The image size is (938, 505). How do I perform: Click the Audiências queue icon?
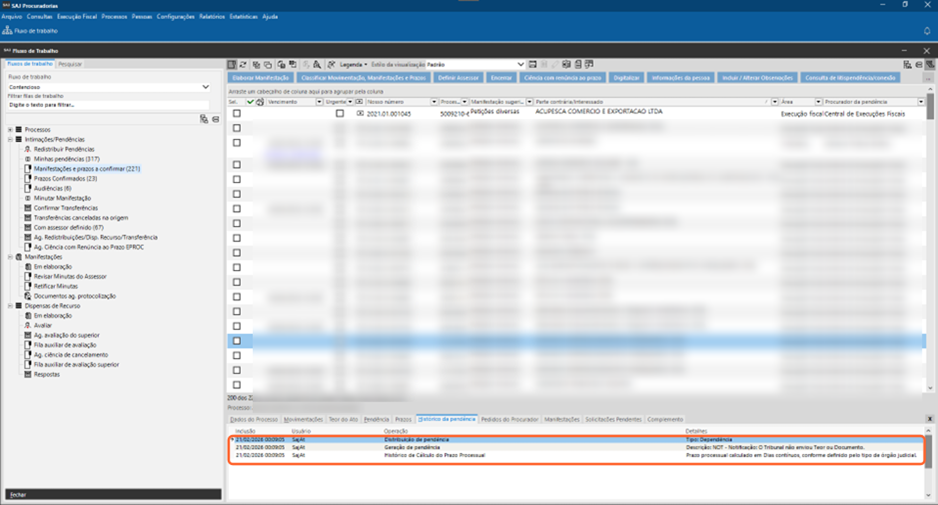(28, 188)
